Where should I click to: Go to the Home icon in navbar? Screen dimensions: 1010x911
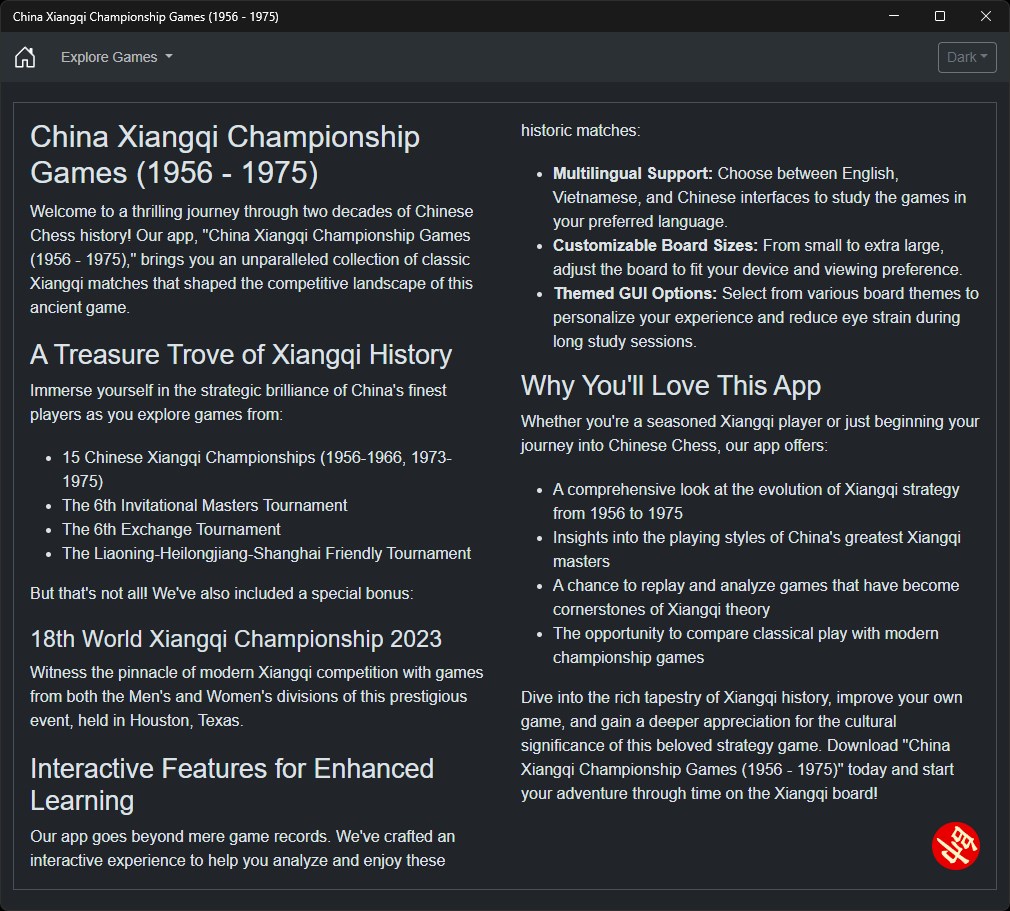(25, 57)
